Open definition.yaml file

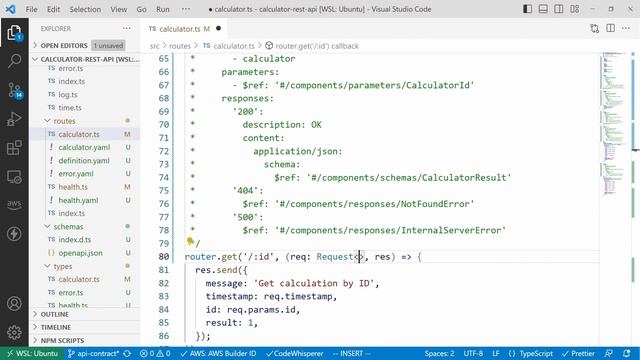[84, 160]
